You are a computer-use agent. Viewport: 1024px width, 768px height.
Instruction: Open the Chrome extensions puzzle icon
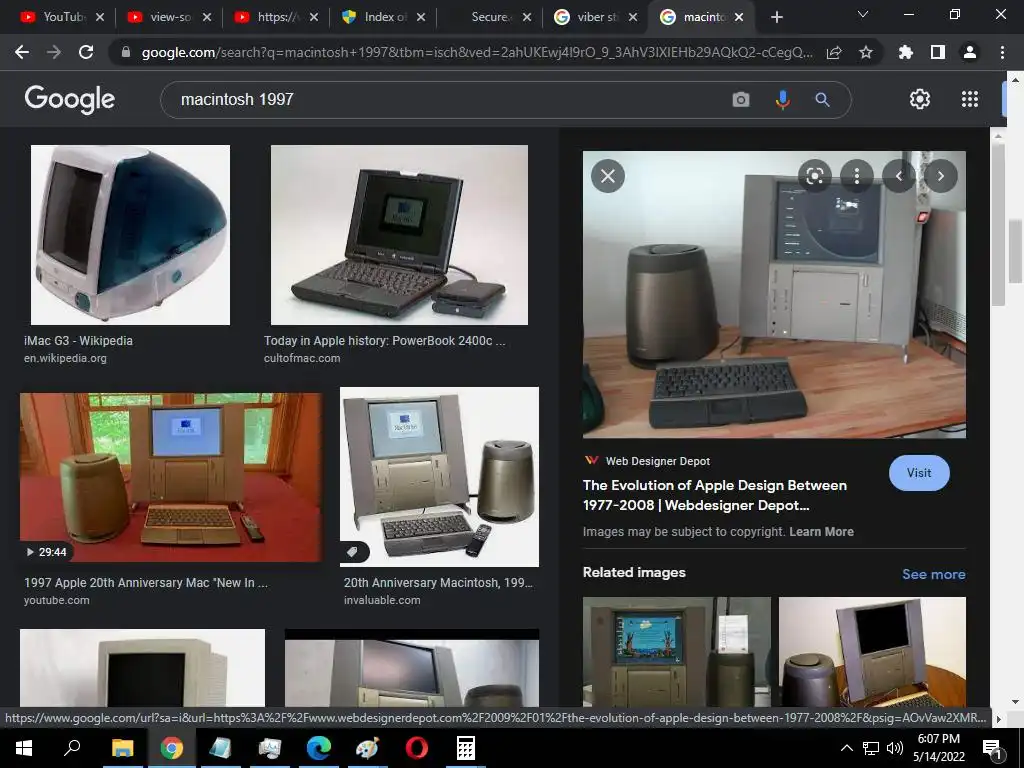coord(905,52)
